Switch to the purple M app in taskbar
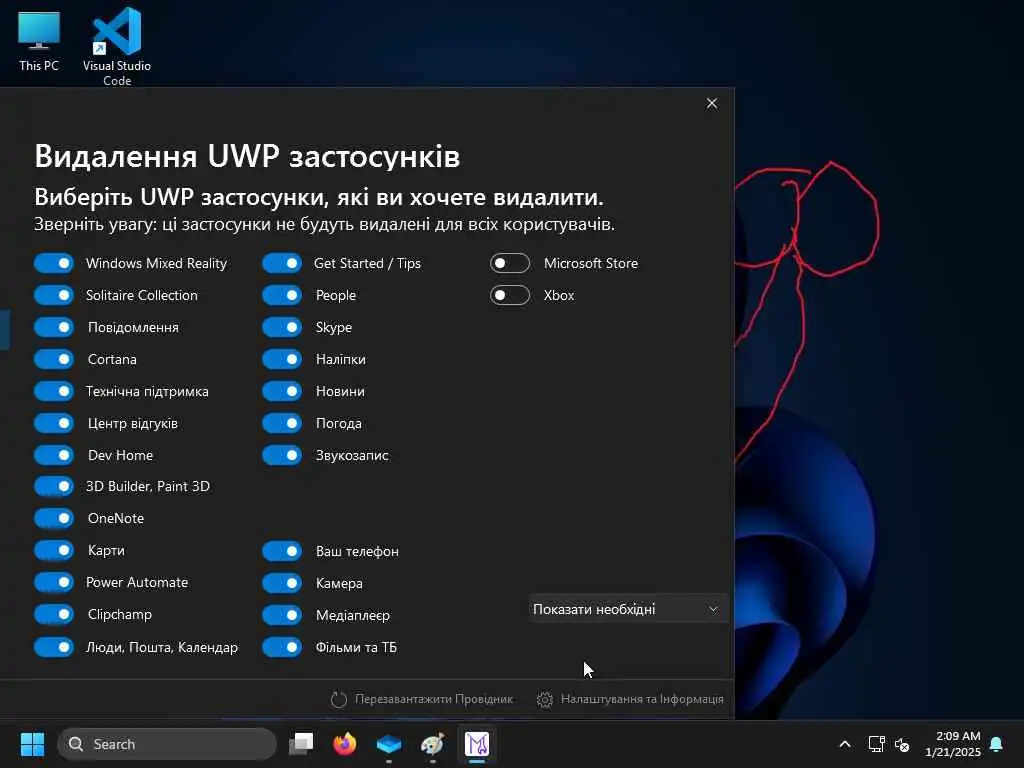Screen dimensions: 1024x768 click(x=477, y=744)
